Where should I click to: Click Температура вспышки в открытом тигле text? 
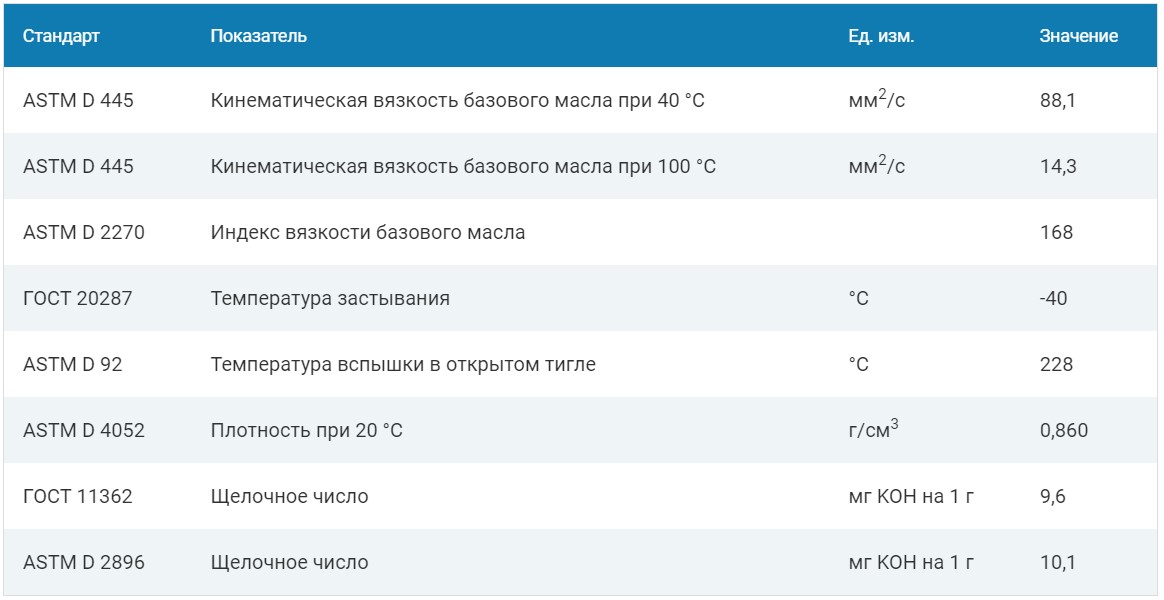[403, 365]
